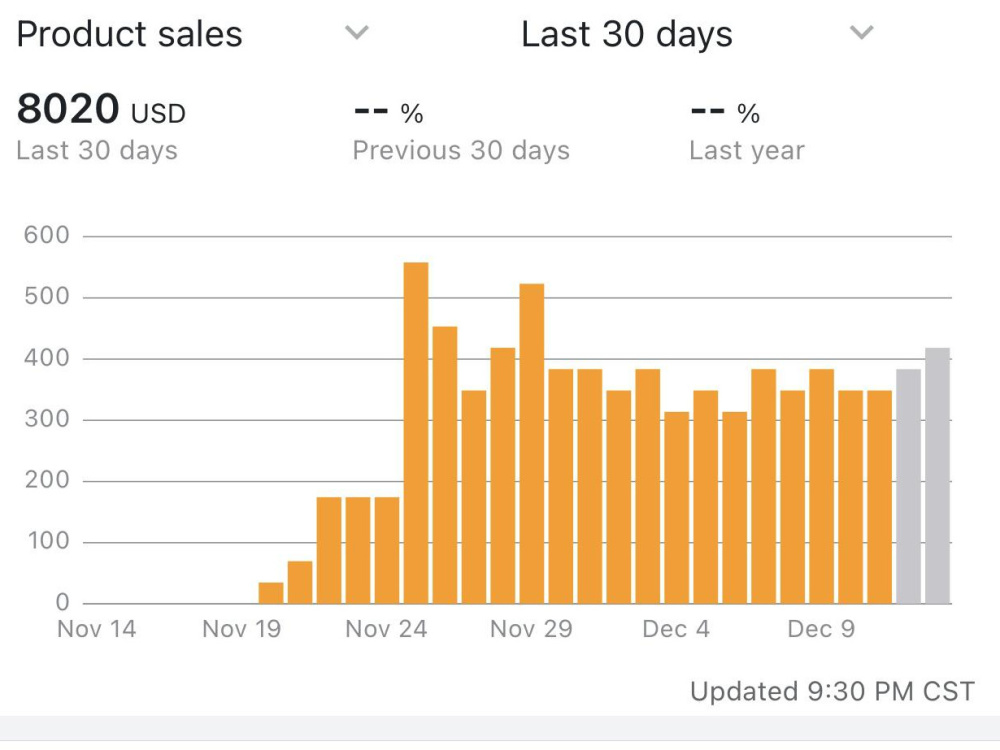
Task: Tap the 600 y-axis label
Action: (47, 235)
